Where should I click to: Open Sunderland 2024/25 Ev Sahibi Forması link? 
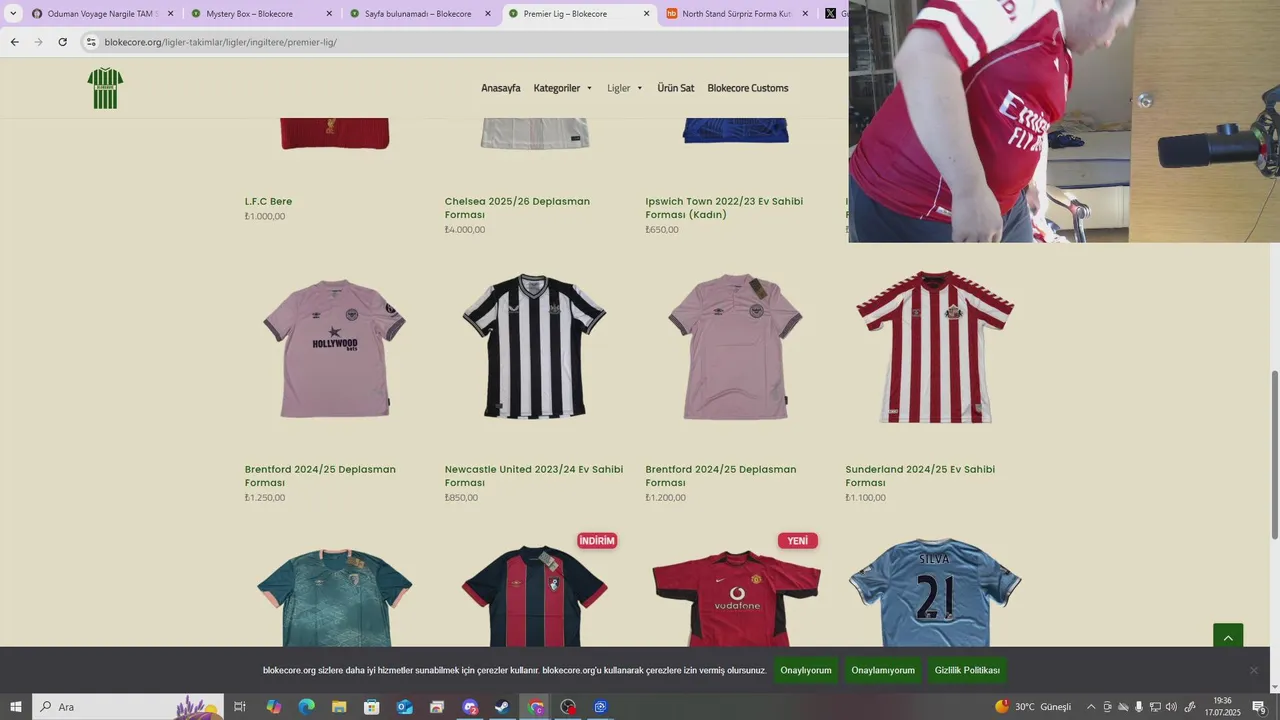[x=920, y=476]
